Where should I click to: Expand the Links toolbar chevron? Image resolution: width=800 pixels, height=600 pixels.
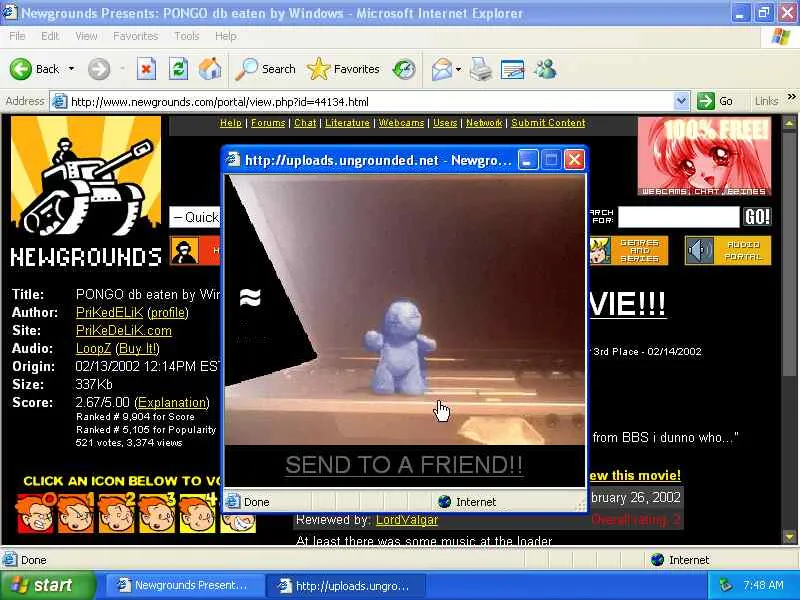[791, 96]
